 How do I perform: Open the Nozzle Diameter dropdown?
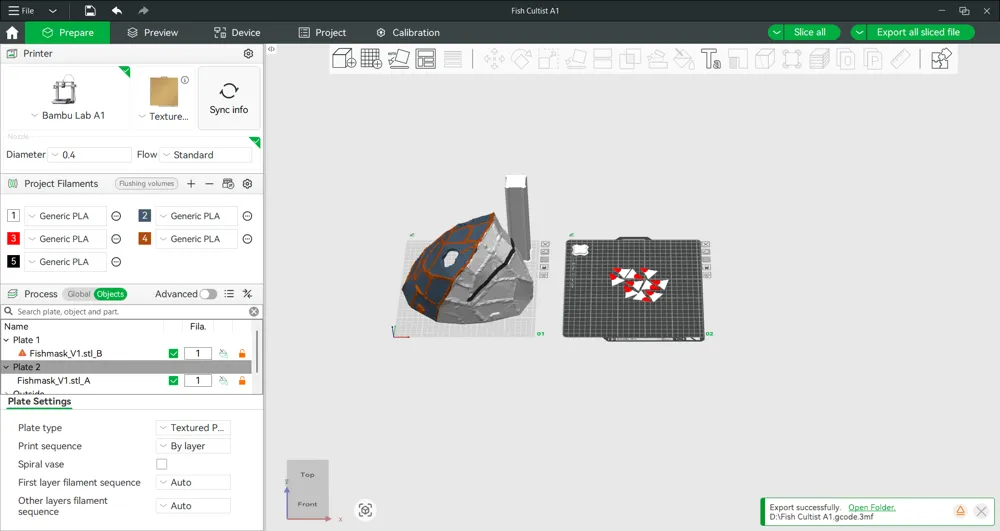[90, 155]
